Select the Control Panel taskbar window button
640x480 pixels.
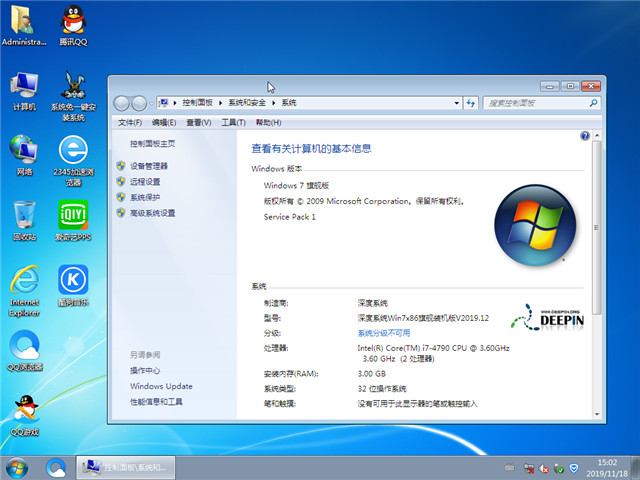[x=126, y=468]
